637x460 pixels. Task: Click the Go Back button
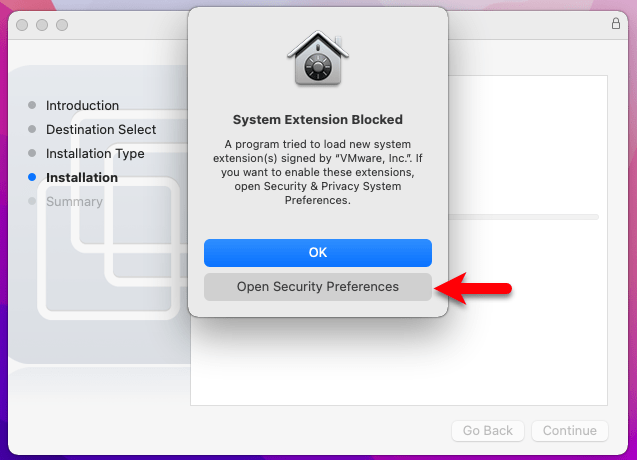coord(488,431)
